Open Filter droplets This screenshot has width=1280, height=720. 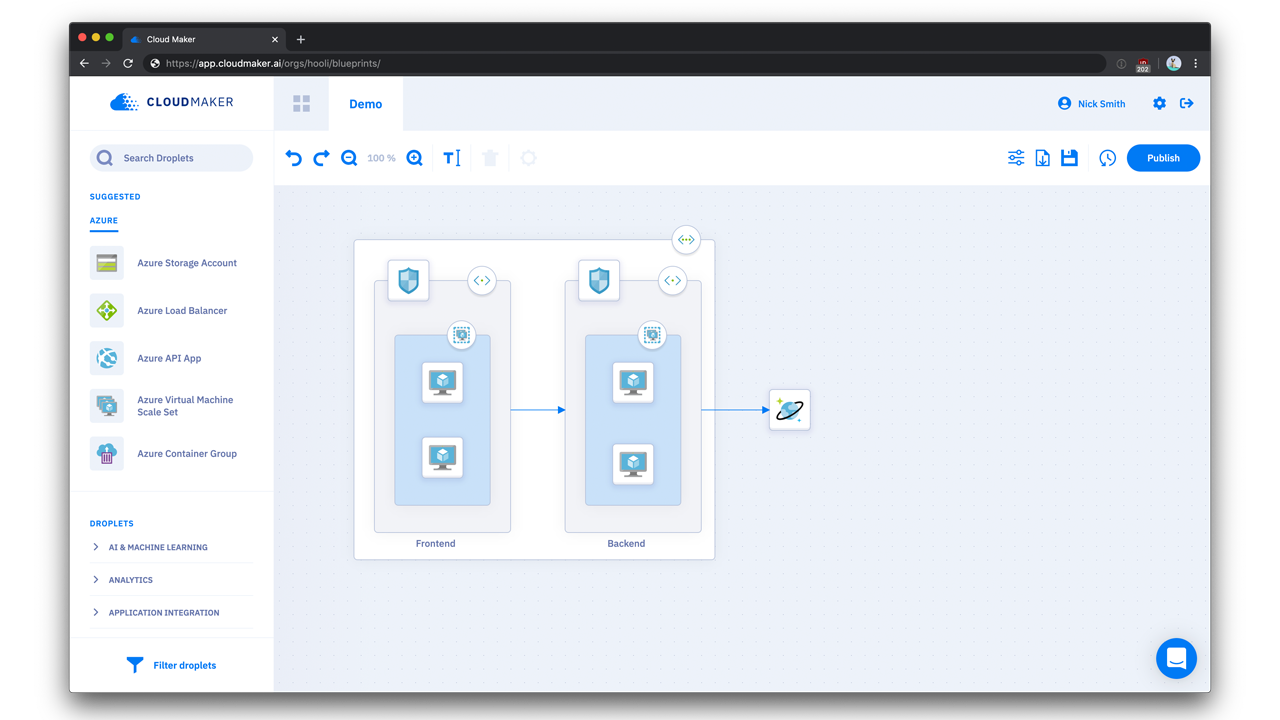coord(171,665)
